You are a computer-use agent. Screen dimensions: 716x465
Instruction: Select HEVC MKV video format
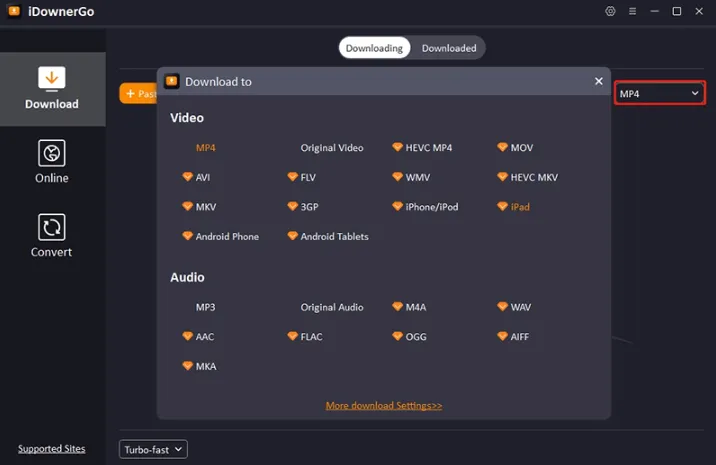click(x=527, y=177)
